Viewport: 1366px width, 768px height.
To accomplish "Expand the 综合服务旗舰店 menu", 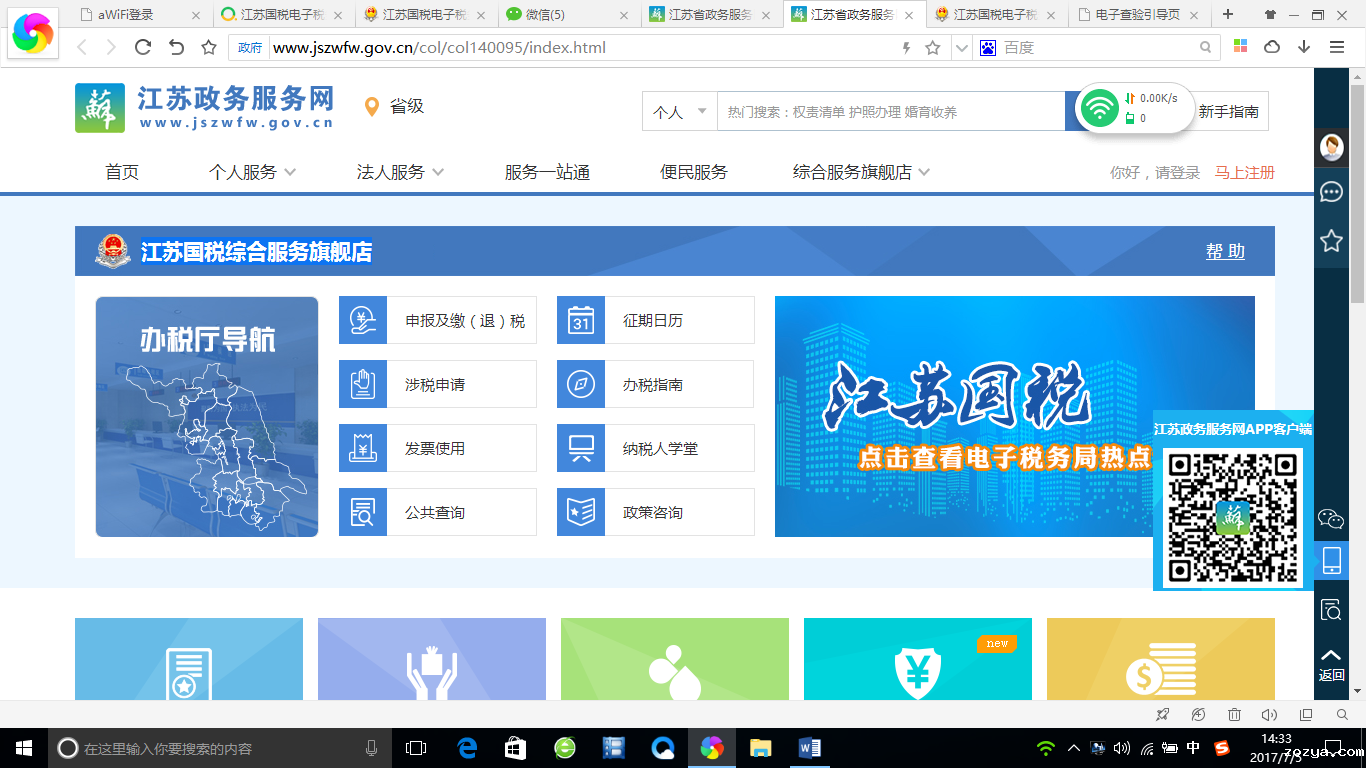I will point(861,172).
